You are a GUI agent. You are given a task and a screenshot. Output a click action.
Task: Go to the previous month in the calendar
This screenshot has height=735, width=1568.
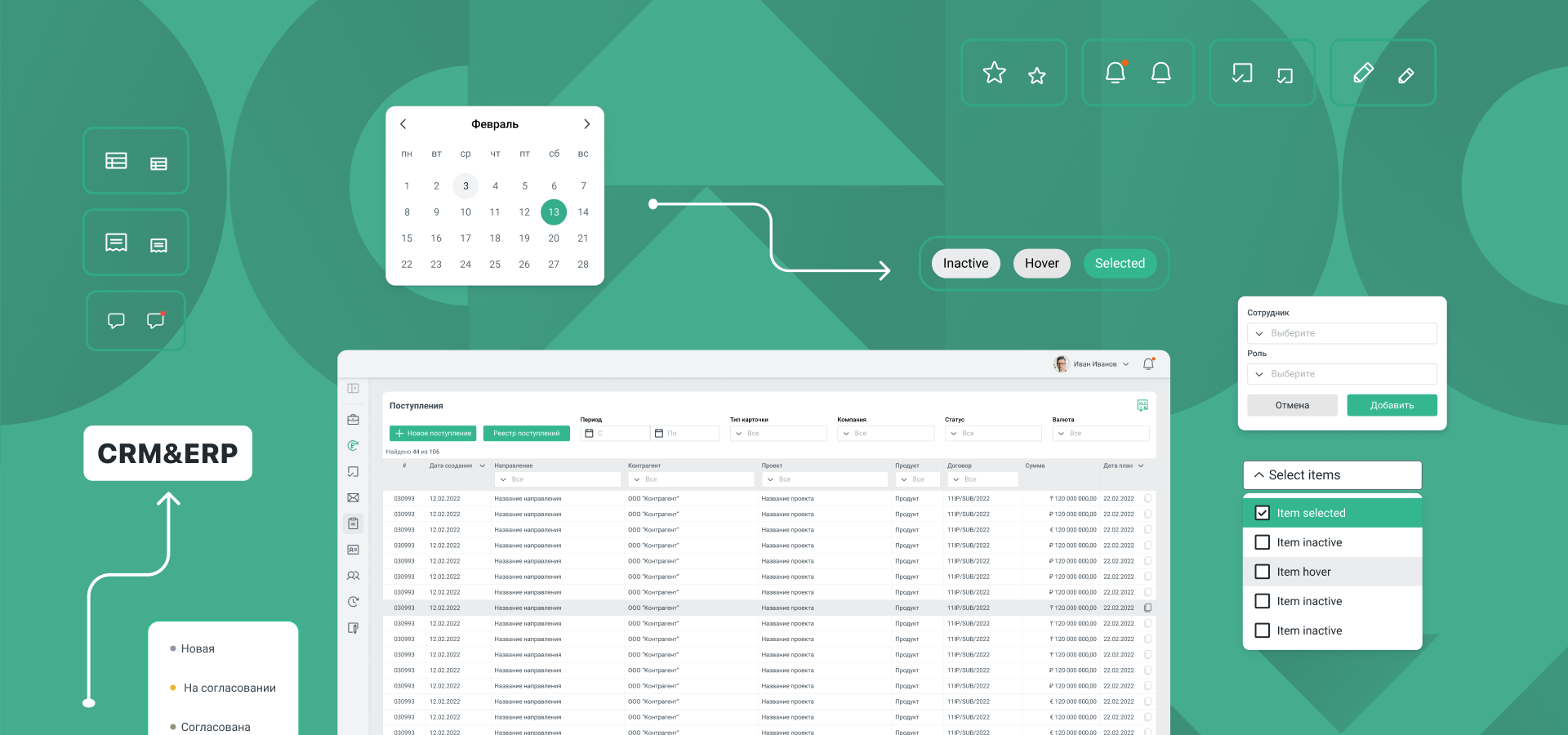pos(403,124)
